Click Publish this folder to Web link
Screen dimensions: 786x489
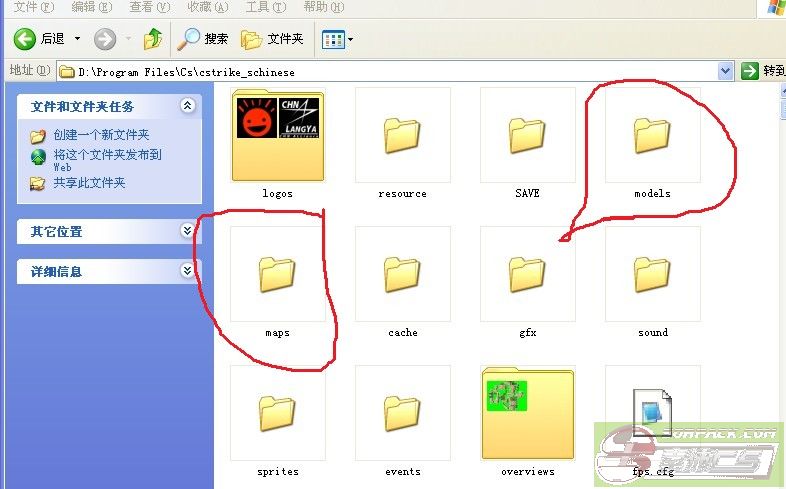point(106,155)
